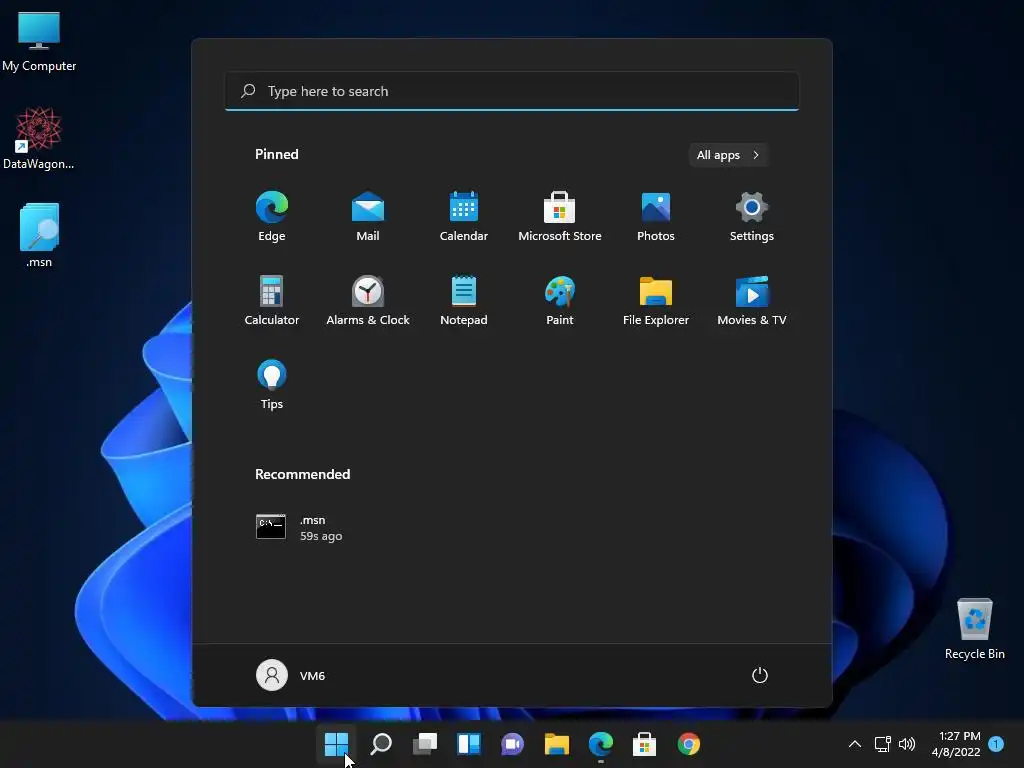Open Microsoft Edge on the taskbar
The height and width of the screenshot is (768, 1024).
pos(601,744)
